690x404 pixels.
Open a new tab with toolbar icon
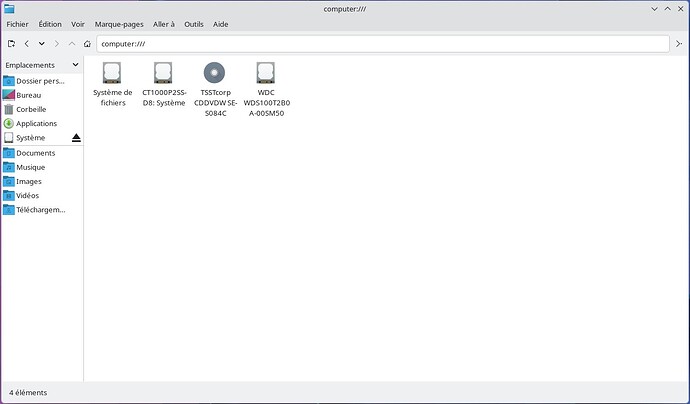11,44
